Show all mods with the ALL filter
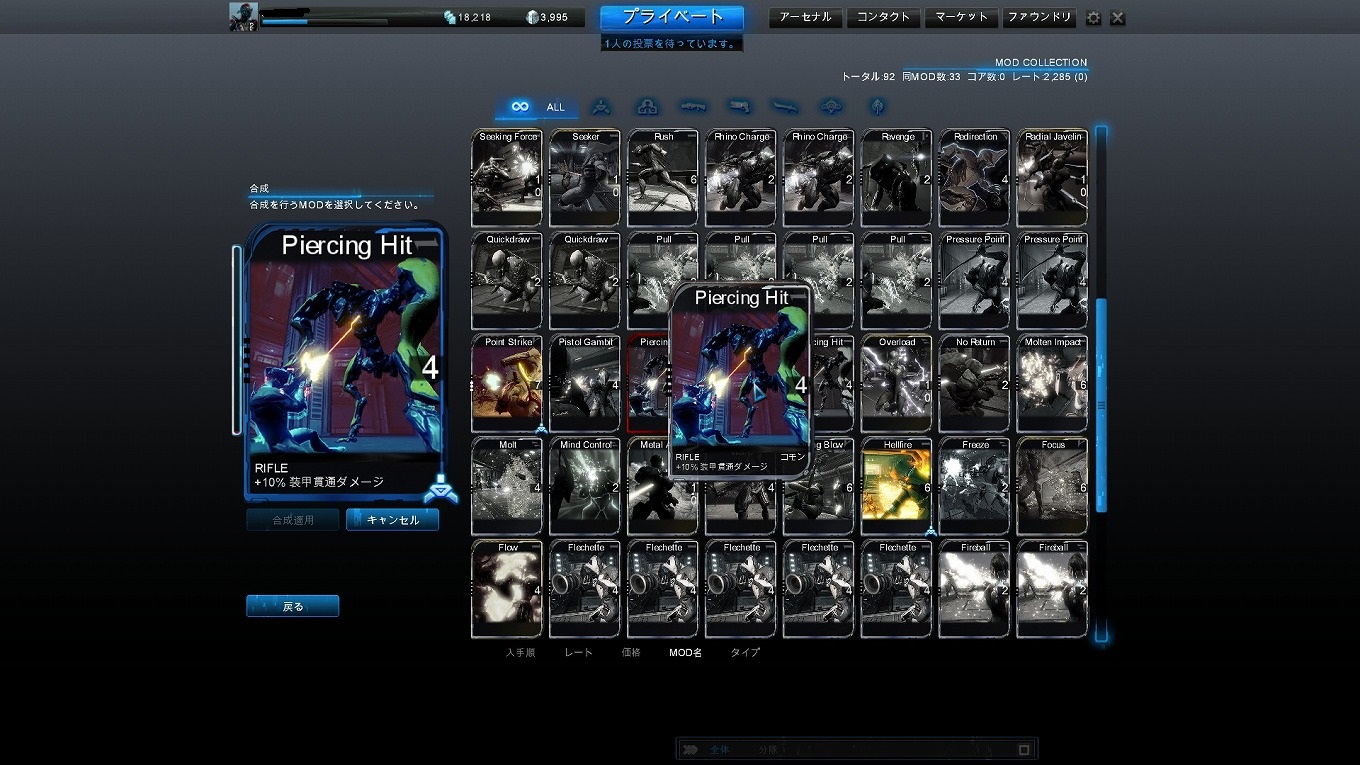 click(x=538, y=107)
